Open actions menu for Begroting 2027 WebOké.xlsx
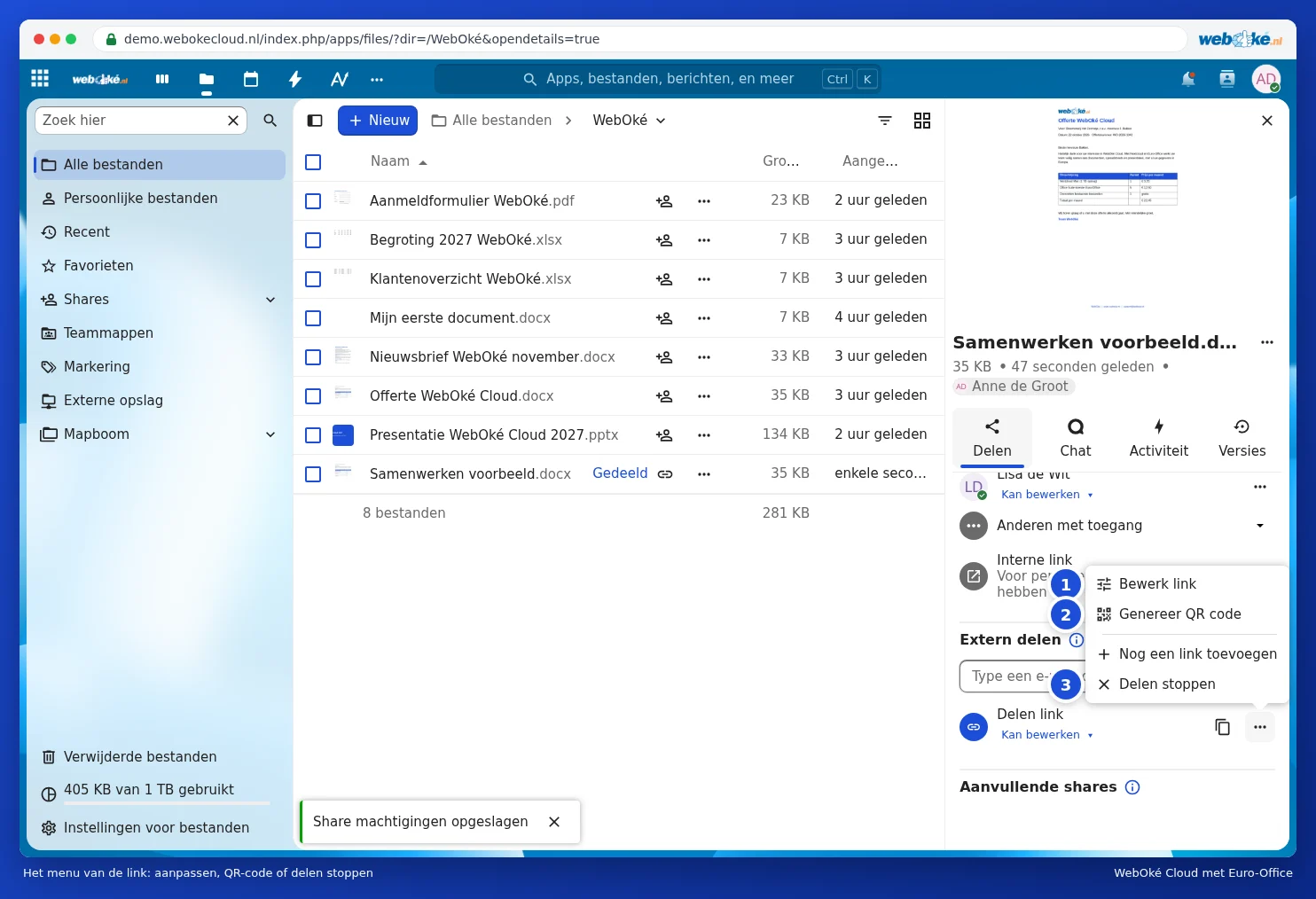1316x899 pixels. coord(704,240)
